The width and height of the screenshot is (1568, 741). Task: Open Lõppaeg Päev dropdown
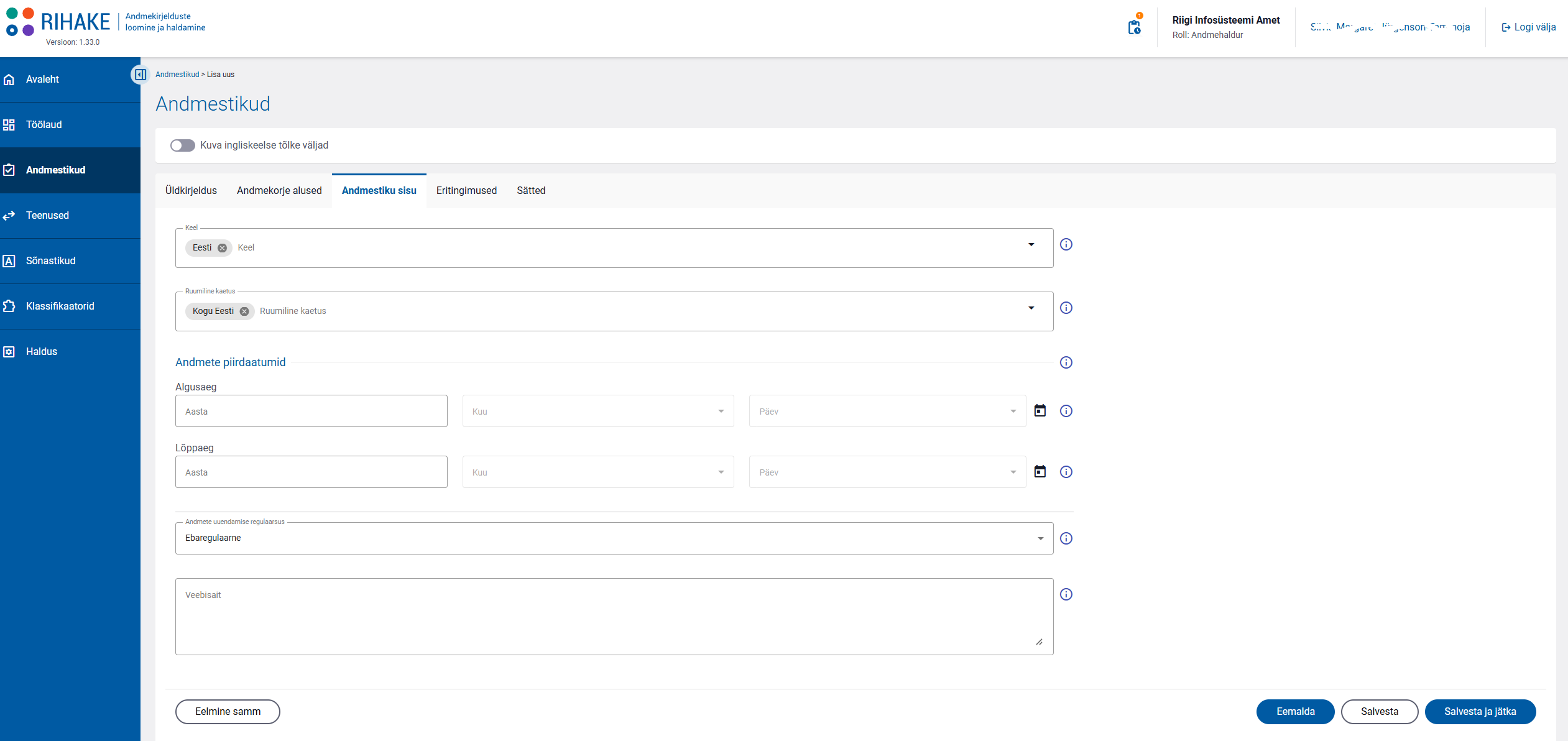pos(887,472)
